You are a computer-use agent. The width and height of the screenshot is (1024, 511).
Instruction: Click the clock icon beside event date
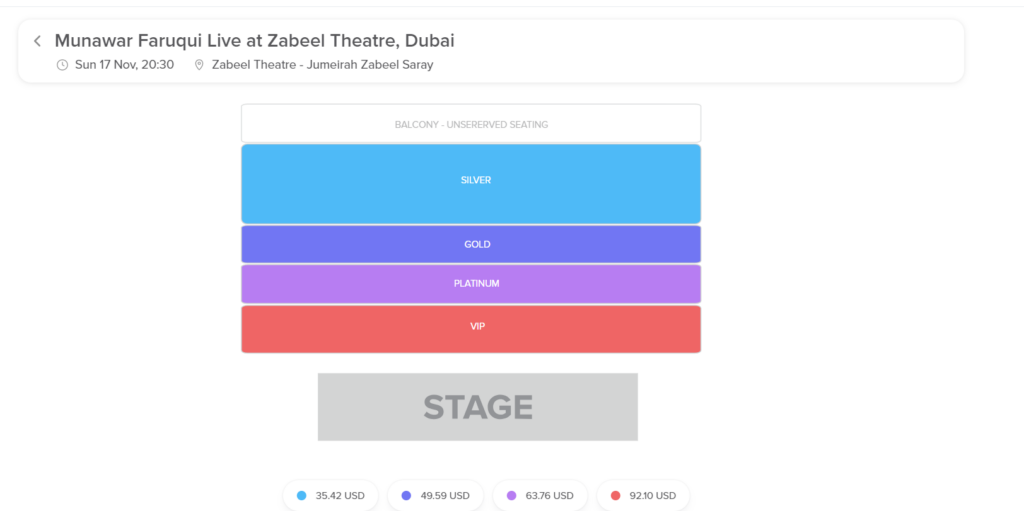click(x=62, y=65)
